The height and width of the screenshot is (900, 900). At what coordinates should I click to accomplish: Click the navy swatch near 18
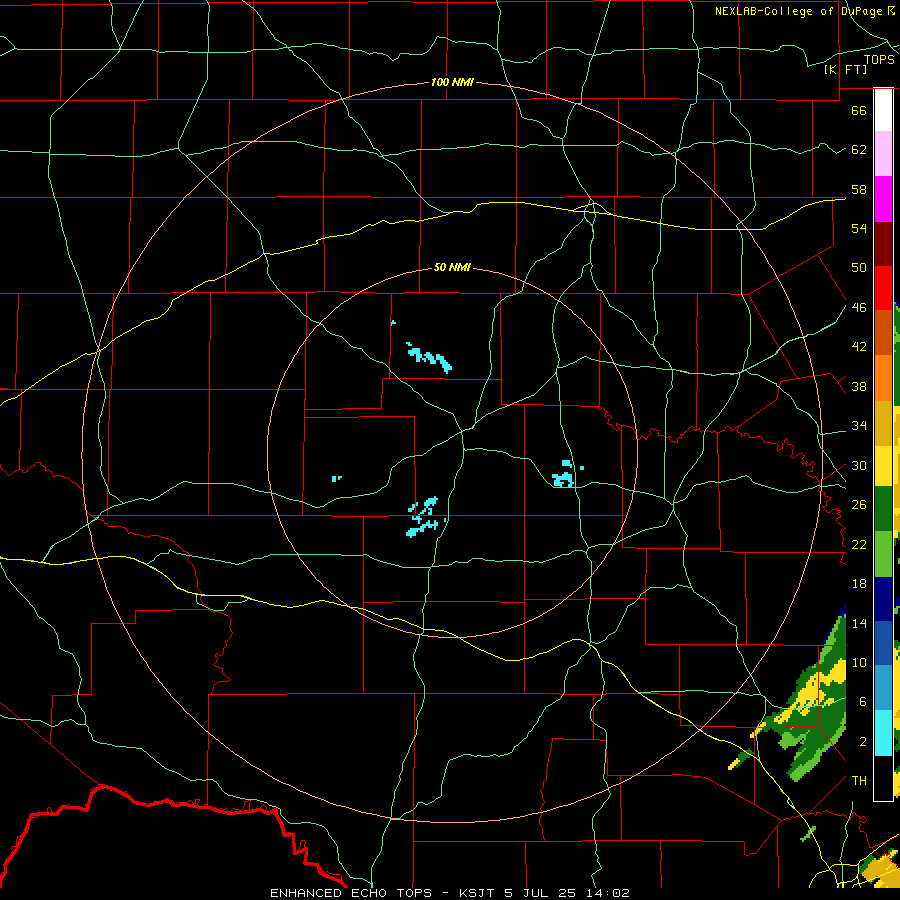(x=883, y=599)
